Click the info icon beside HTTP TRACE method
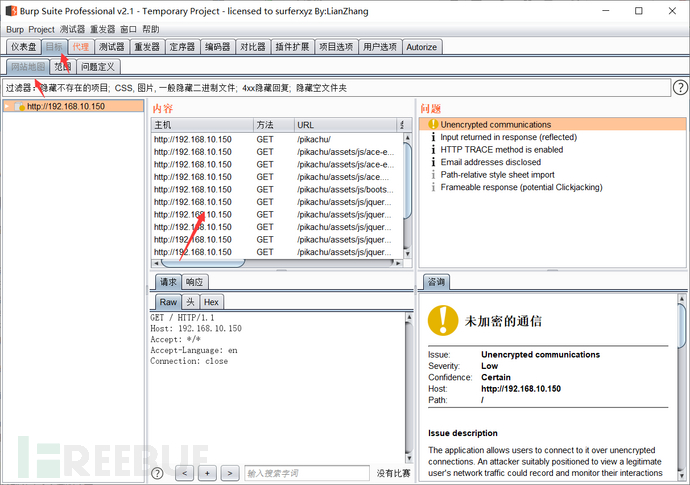The width and height of the screenshot is (690, 485). (x=433, y=150)
